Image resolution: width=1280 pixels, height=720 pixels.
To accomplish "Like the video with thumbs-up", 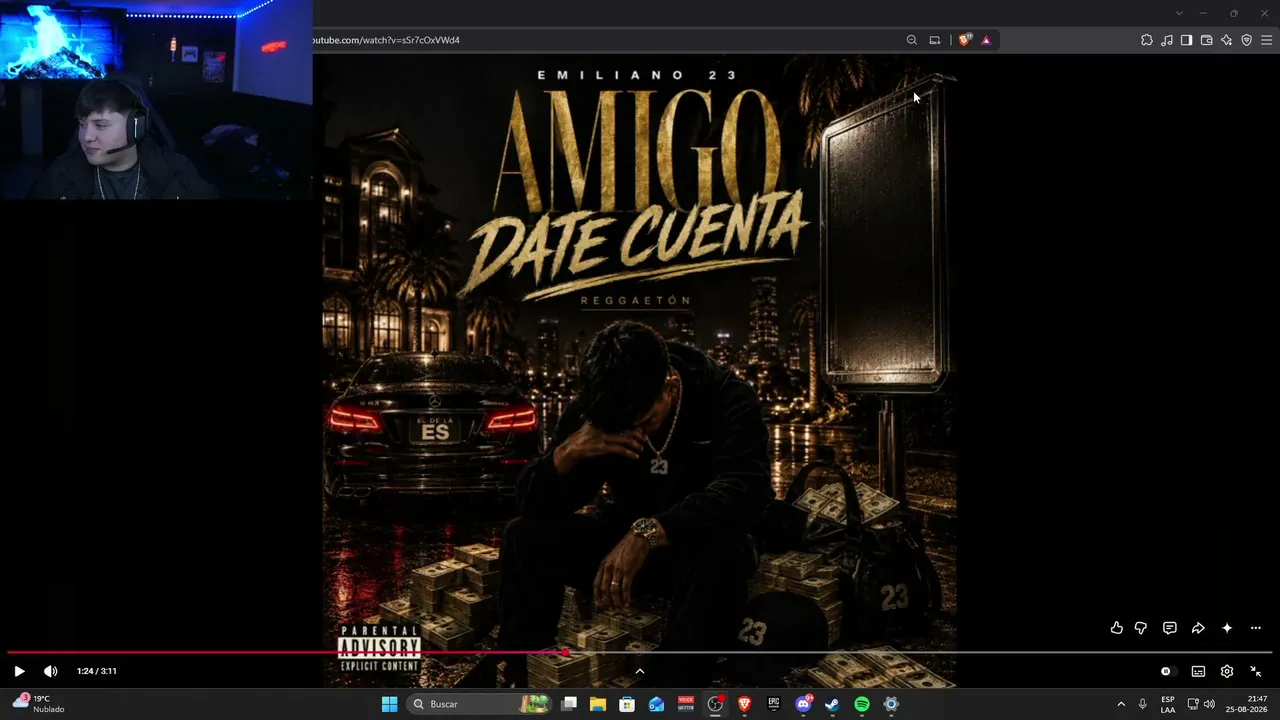I will [1117, 628].
